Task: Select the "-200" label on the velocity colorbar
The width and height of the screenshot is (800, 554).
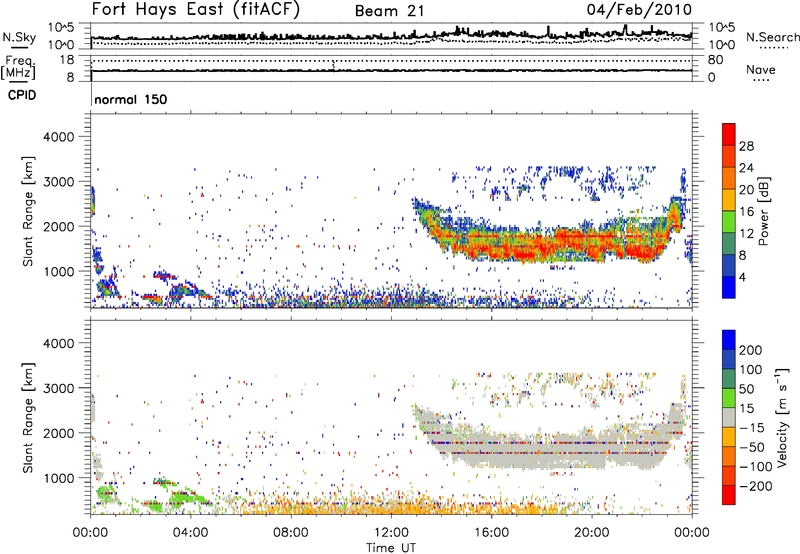Action: [756, 486]
